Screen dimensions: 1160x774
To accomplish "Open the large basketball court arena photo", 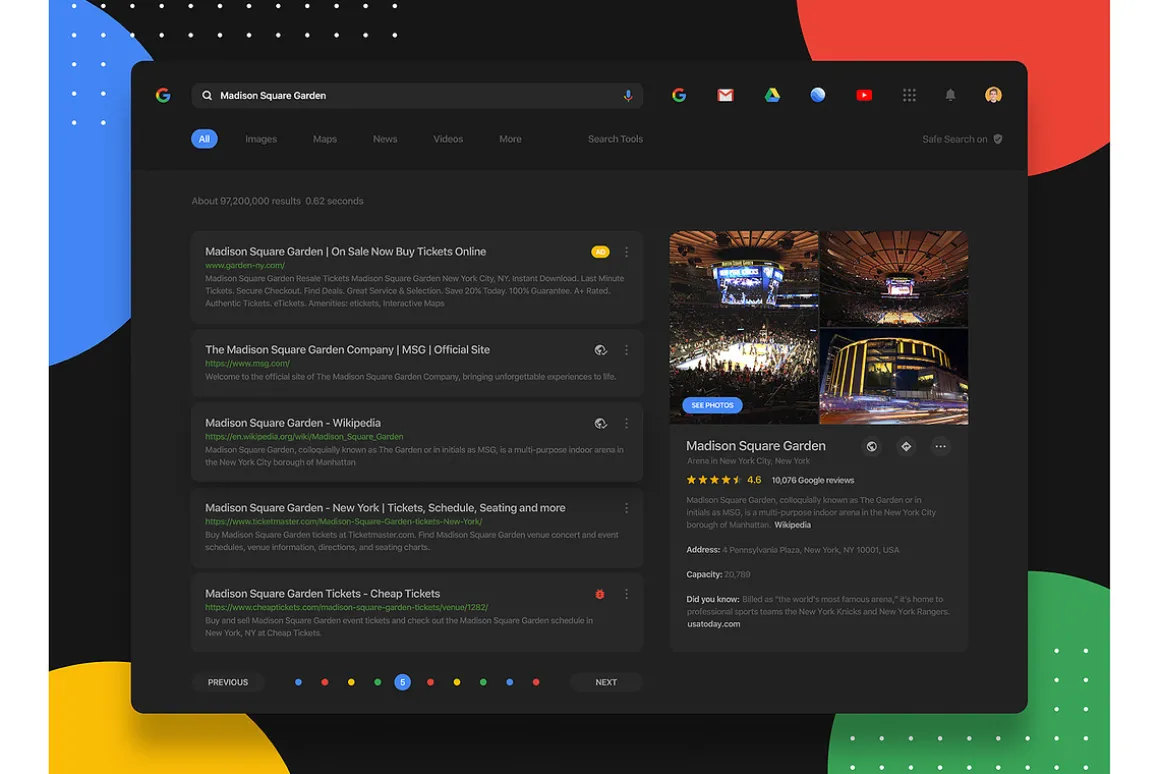I will [x=743, y=327].
